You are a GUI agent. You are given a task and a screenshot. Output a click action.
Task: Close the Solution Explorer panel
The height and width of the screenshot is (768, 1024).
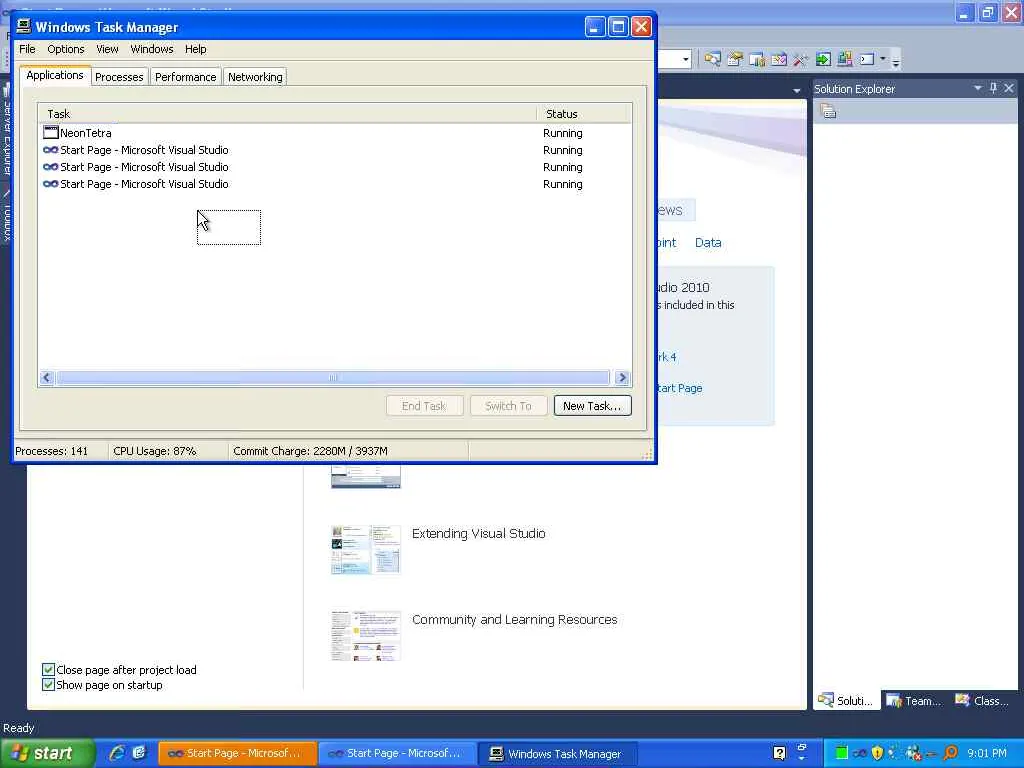(1009, 88)
